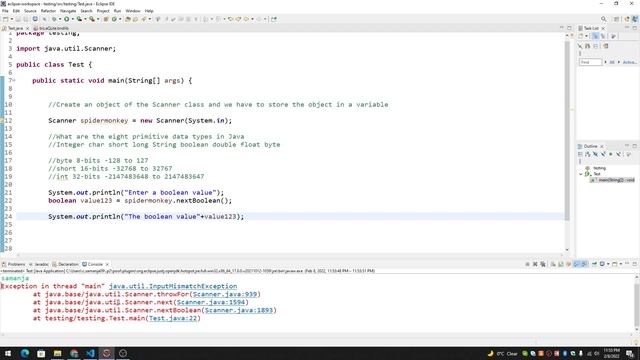Click the Test.java:22 stack trace link
Screen dimensions: 640x360
(173, 318)
